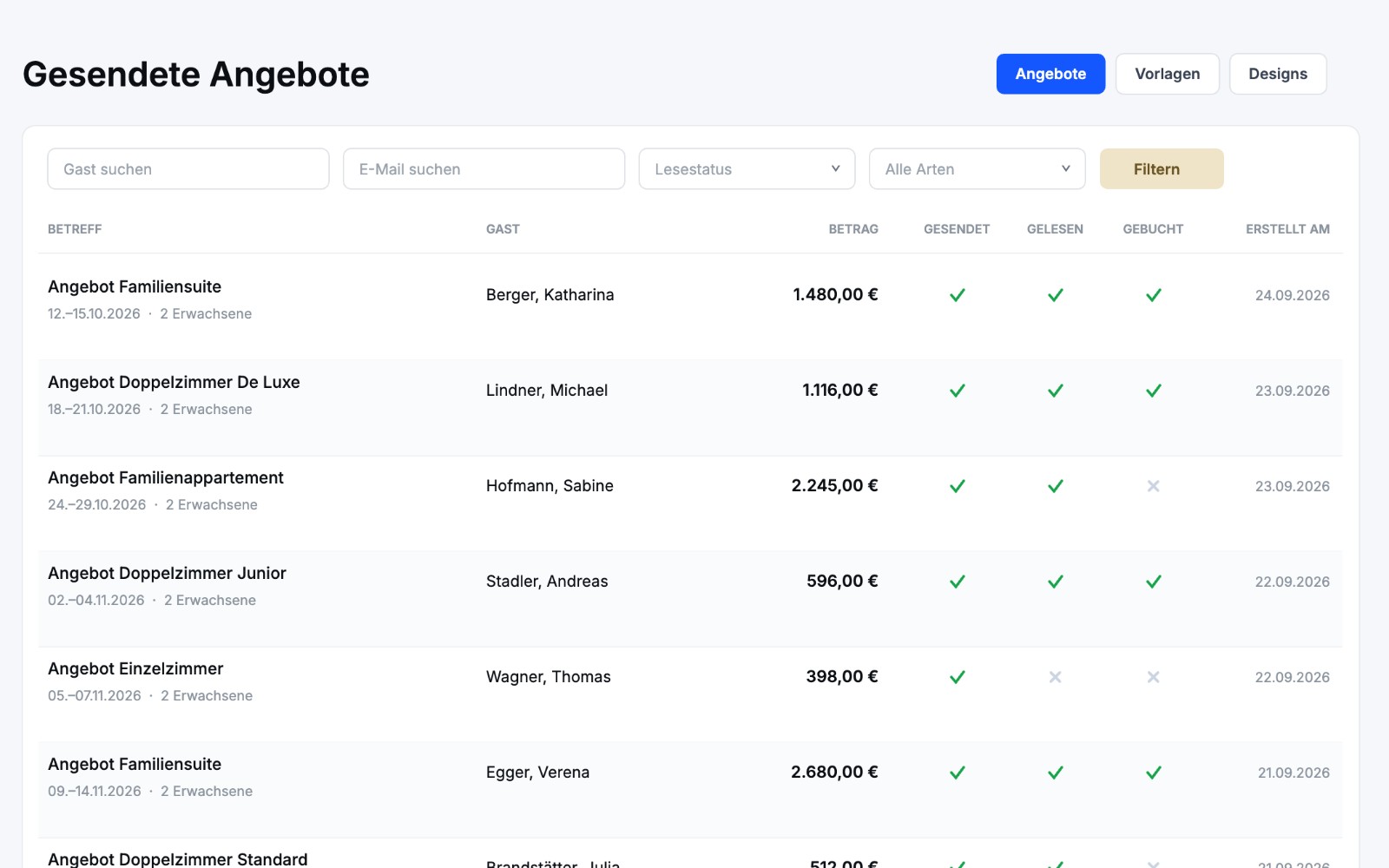Viewport: 1389px width, 868px height.
Task: Click amount 596,00 €
Action: (x=842, y=582)
